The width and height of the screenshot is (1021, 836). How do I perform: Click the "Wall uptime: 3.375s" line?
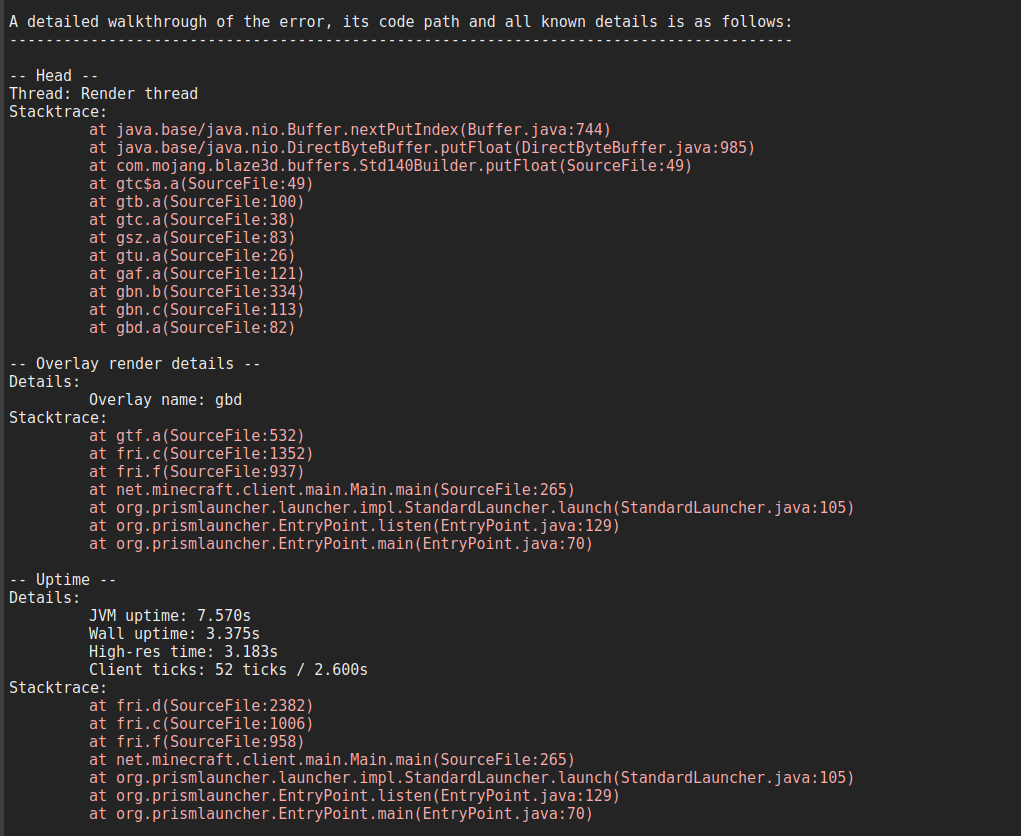[174, 634]
